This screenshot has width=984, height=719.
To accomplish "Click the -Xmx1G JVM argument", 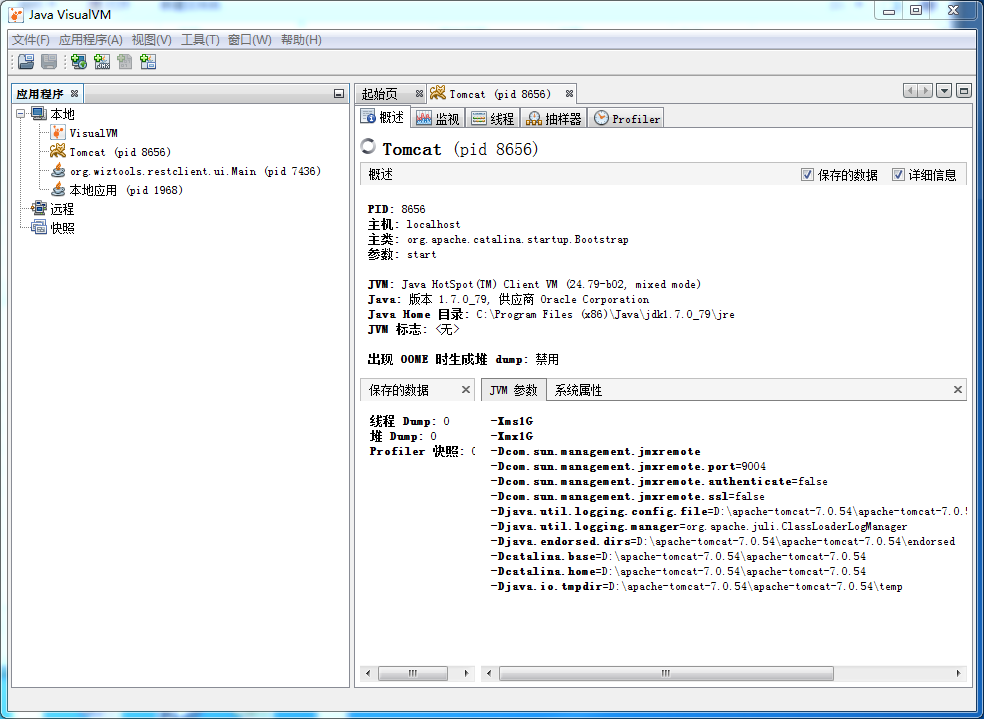I will (x=512, y=436).
